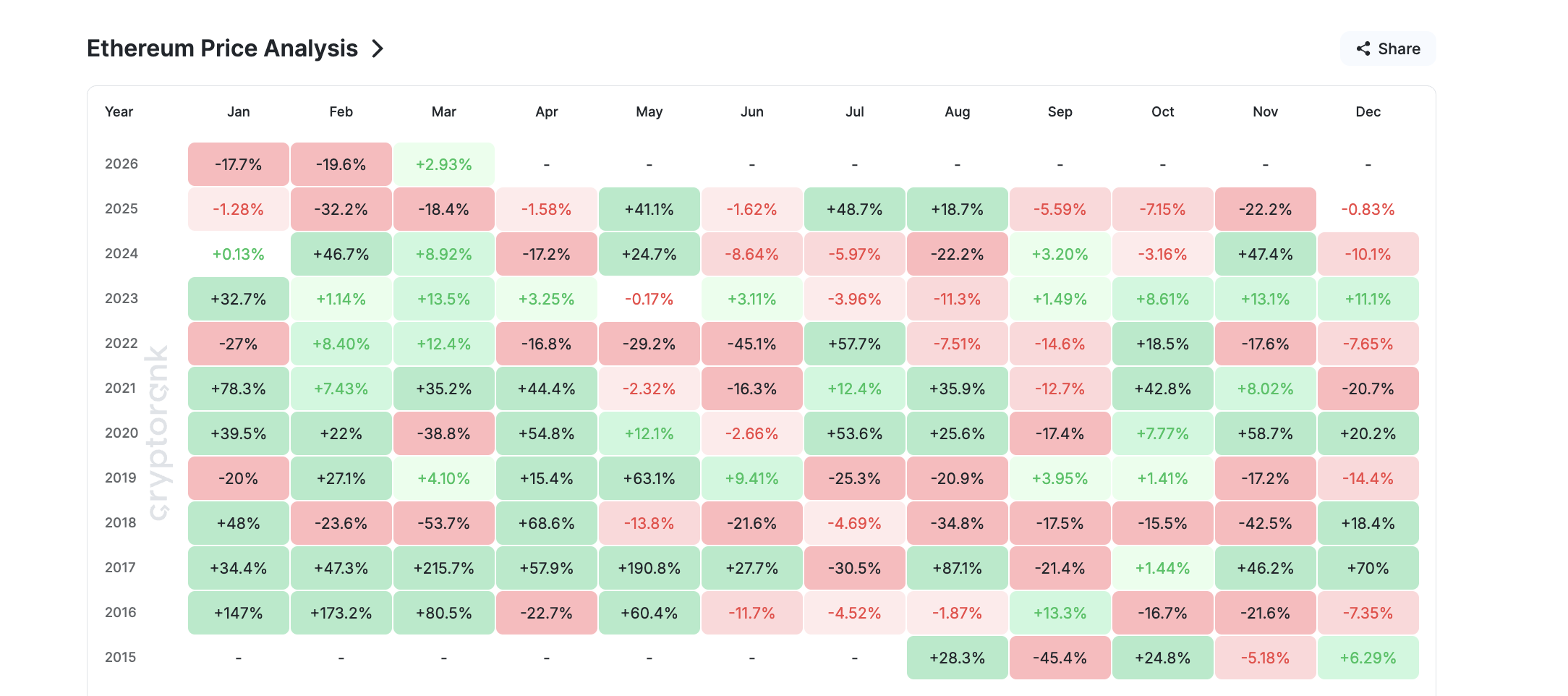
Task: Open the Ethereum Price Analysis chevron arrow
Action: tap(378, 48)
